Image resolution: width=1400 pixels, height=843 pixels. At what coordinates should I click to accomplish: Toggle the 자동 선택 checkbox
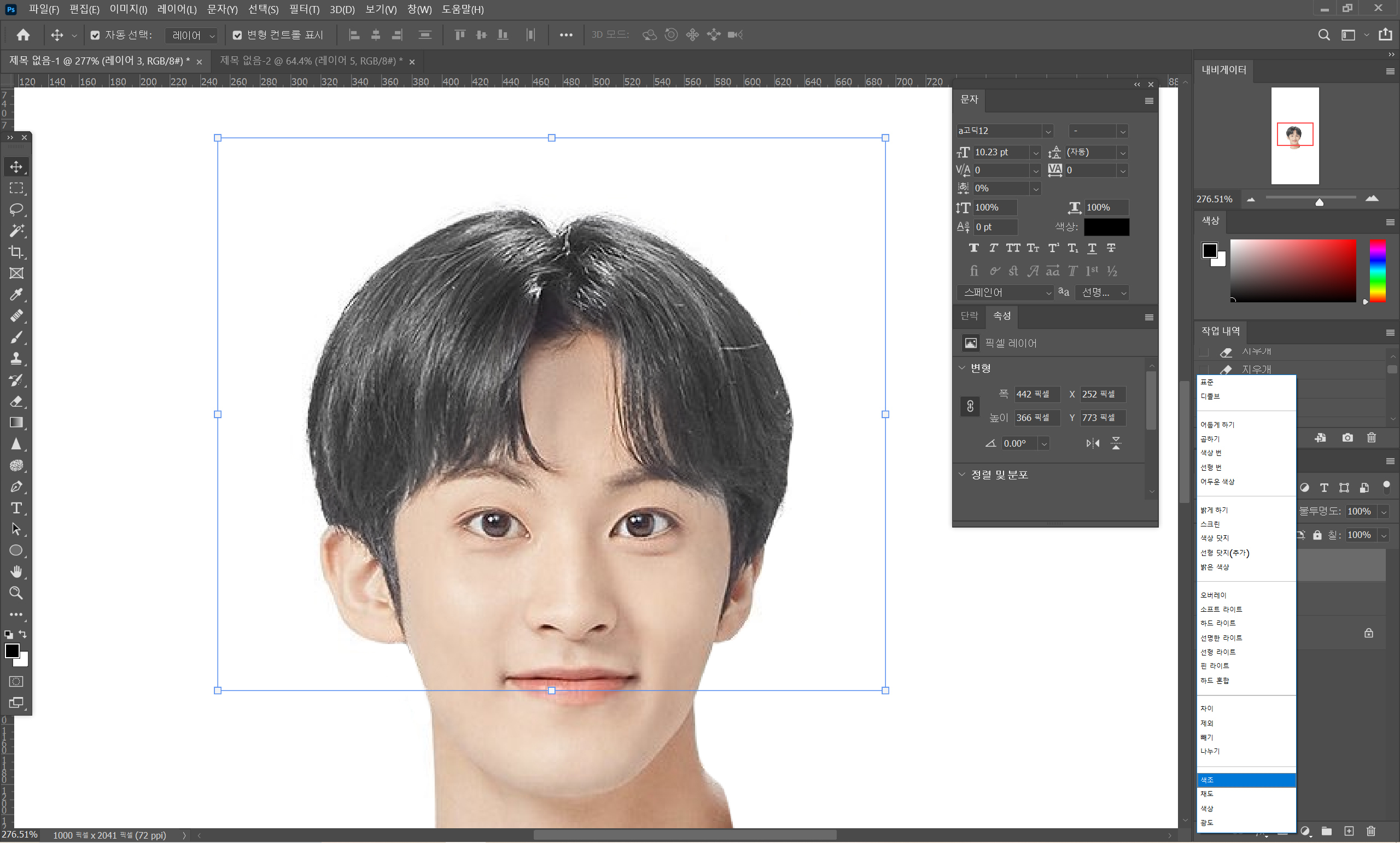95,35
